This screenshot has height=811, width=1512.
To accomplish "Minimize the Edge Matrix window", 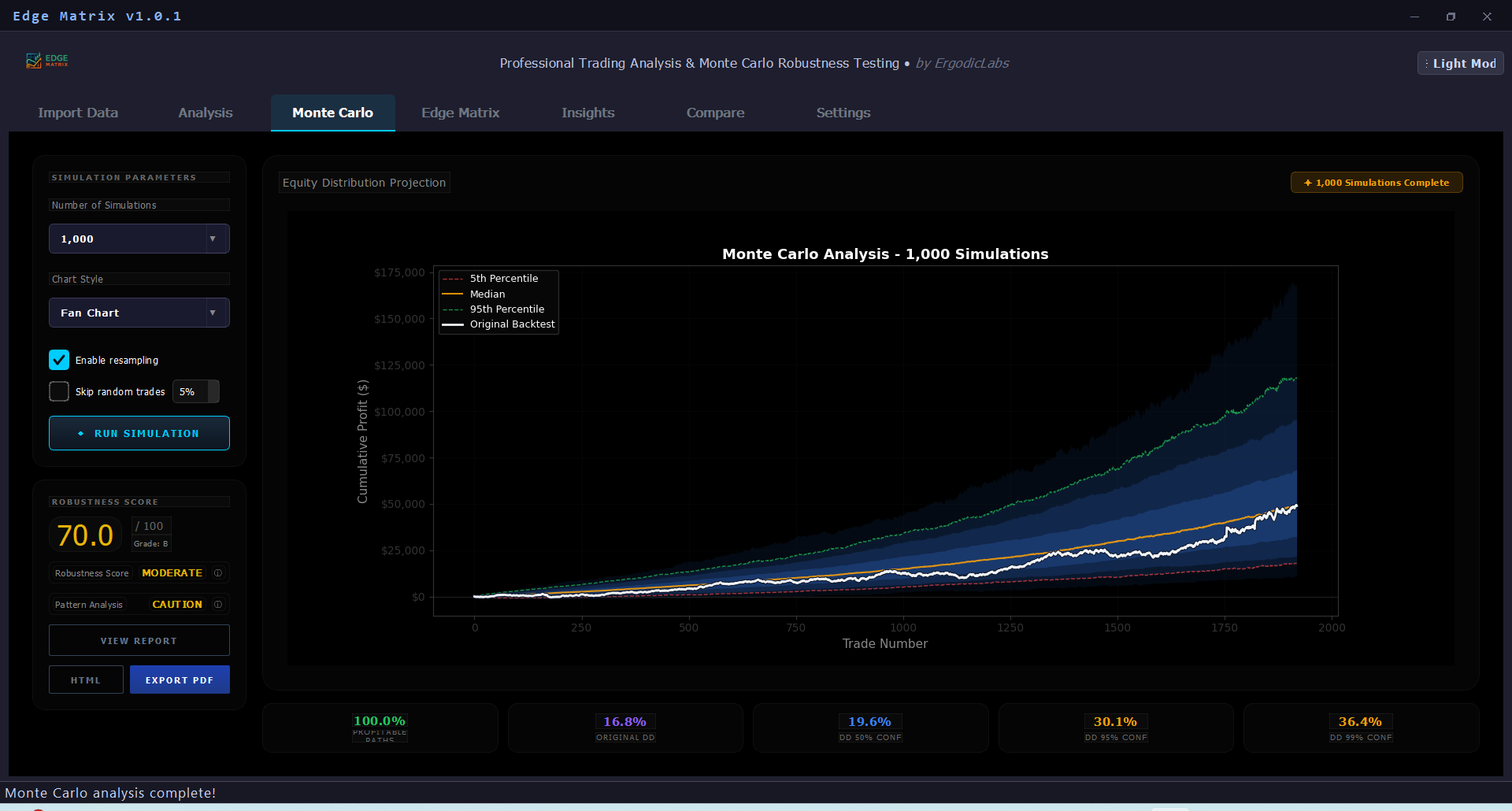I will pos(1414,16).
